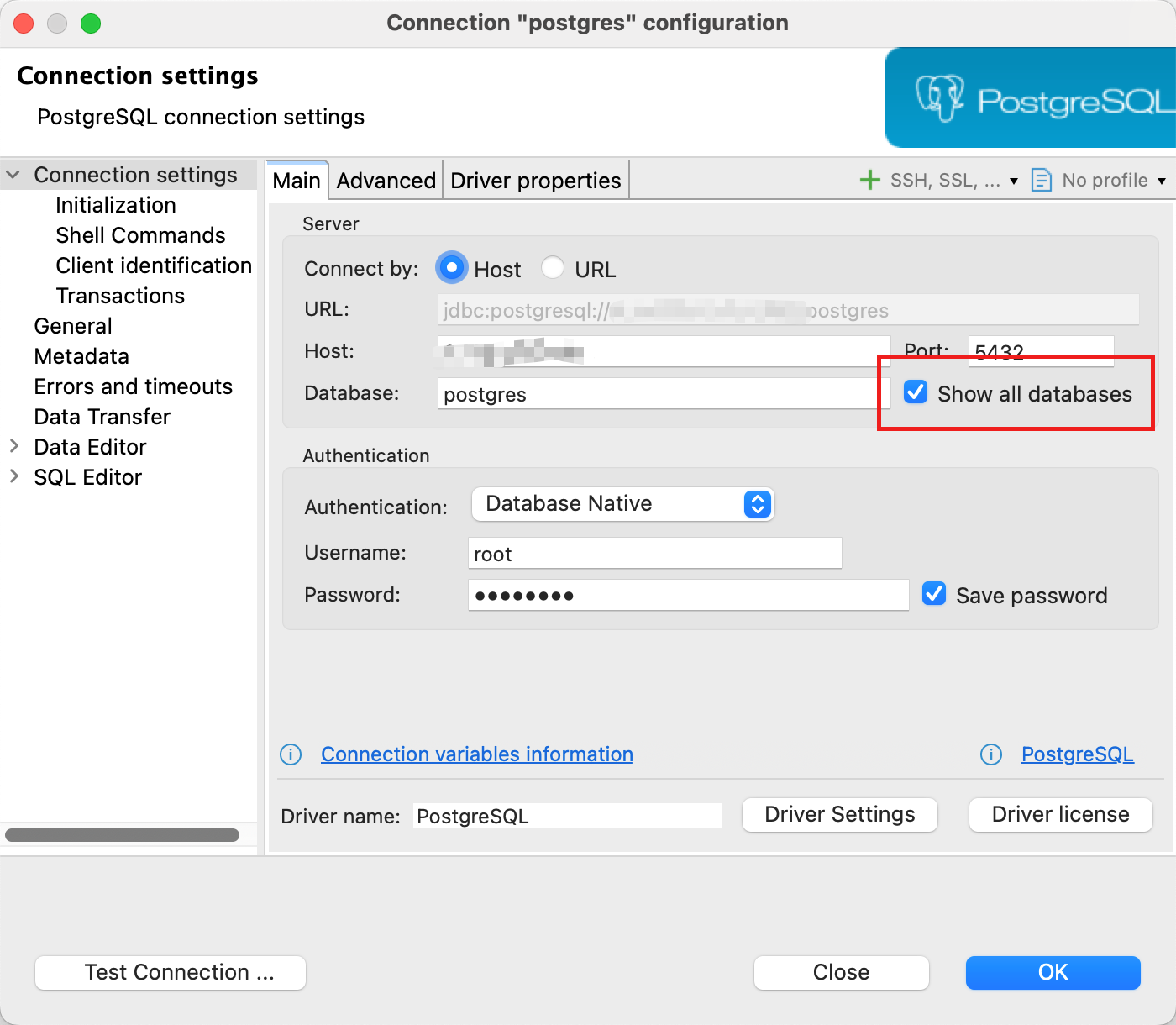Open the Connection variables information link
Viewport: 1176px width, 1025px height.
point(477,754)
